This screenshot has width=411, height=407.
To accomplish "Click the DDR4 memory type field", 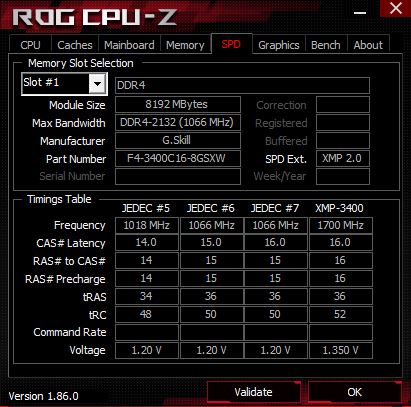I will [242, 85].
